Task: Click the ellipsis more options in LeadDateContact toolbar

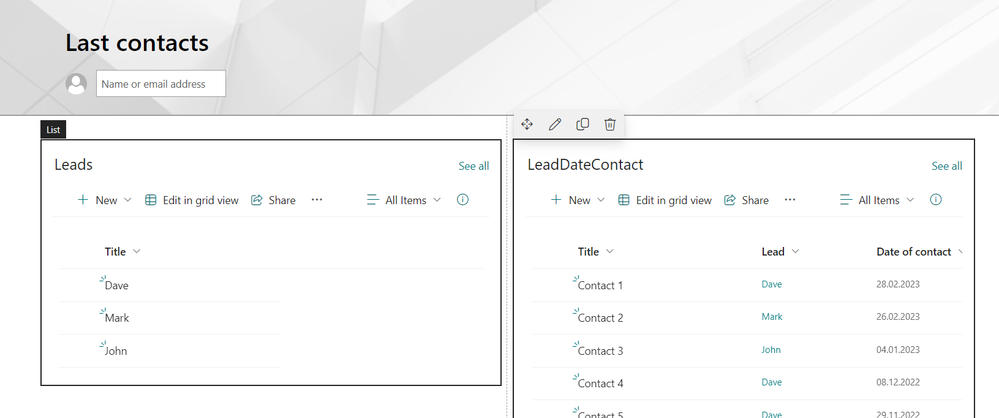Action: pyautogui.click(x=790, y=199)
